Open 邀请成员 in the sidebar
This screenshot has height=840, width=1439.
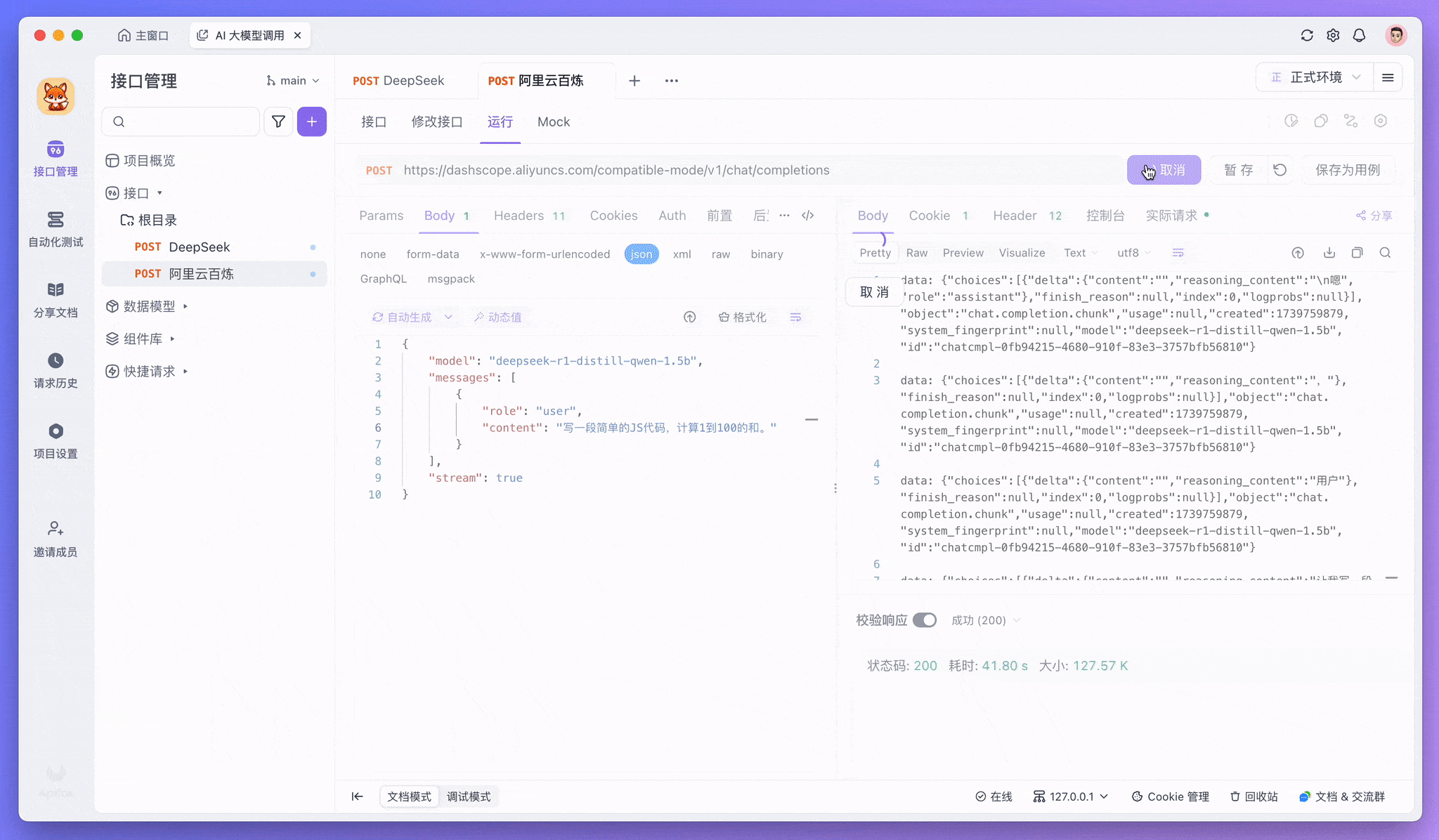(56, 539)
